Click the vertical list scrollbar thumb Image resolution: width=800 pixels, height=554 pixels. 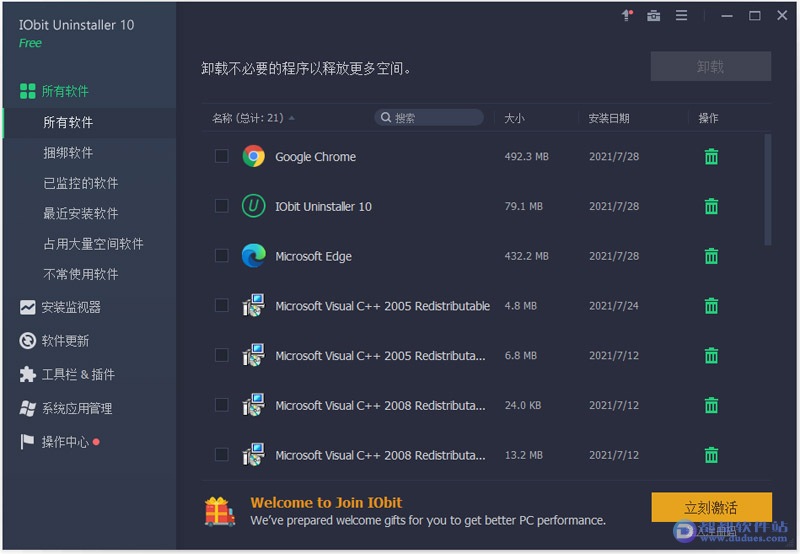pos(767,189)
